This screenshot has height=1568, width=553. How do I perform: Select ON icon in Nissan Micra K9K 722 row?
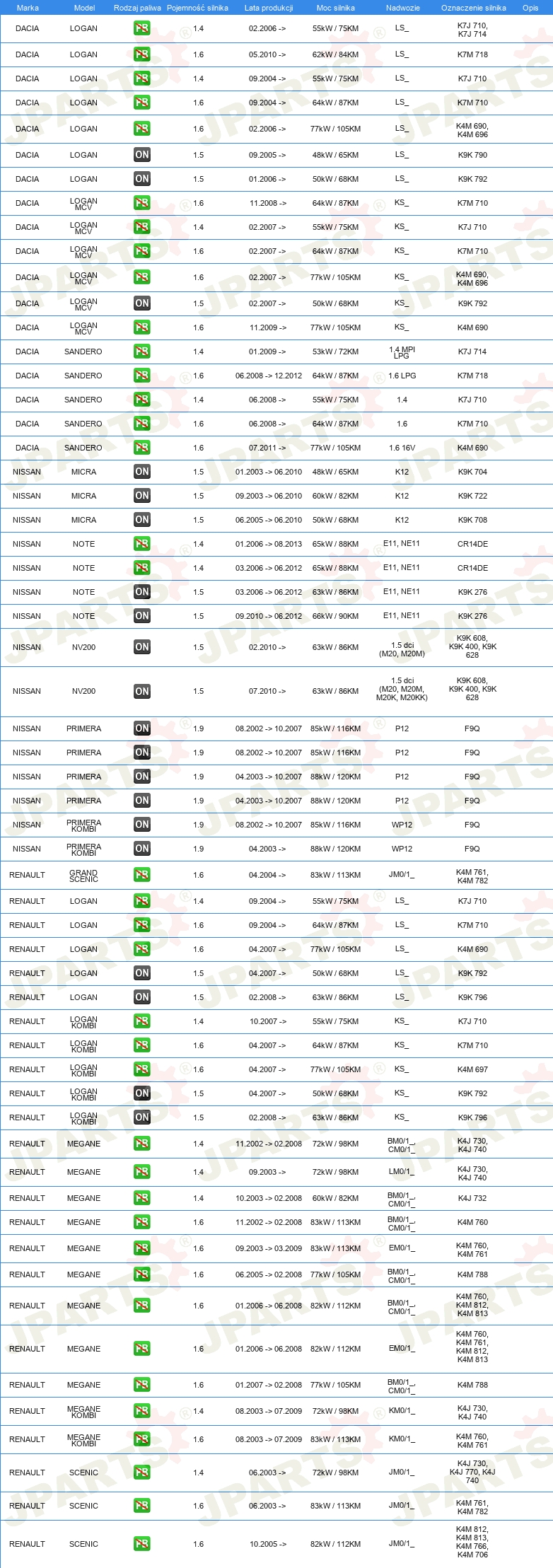[142, 496]
